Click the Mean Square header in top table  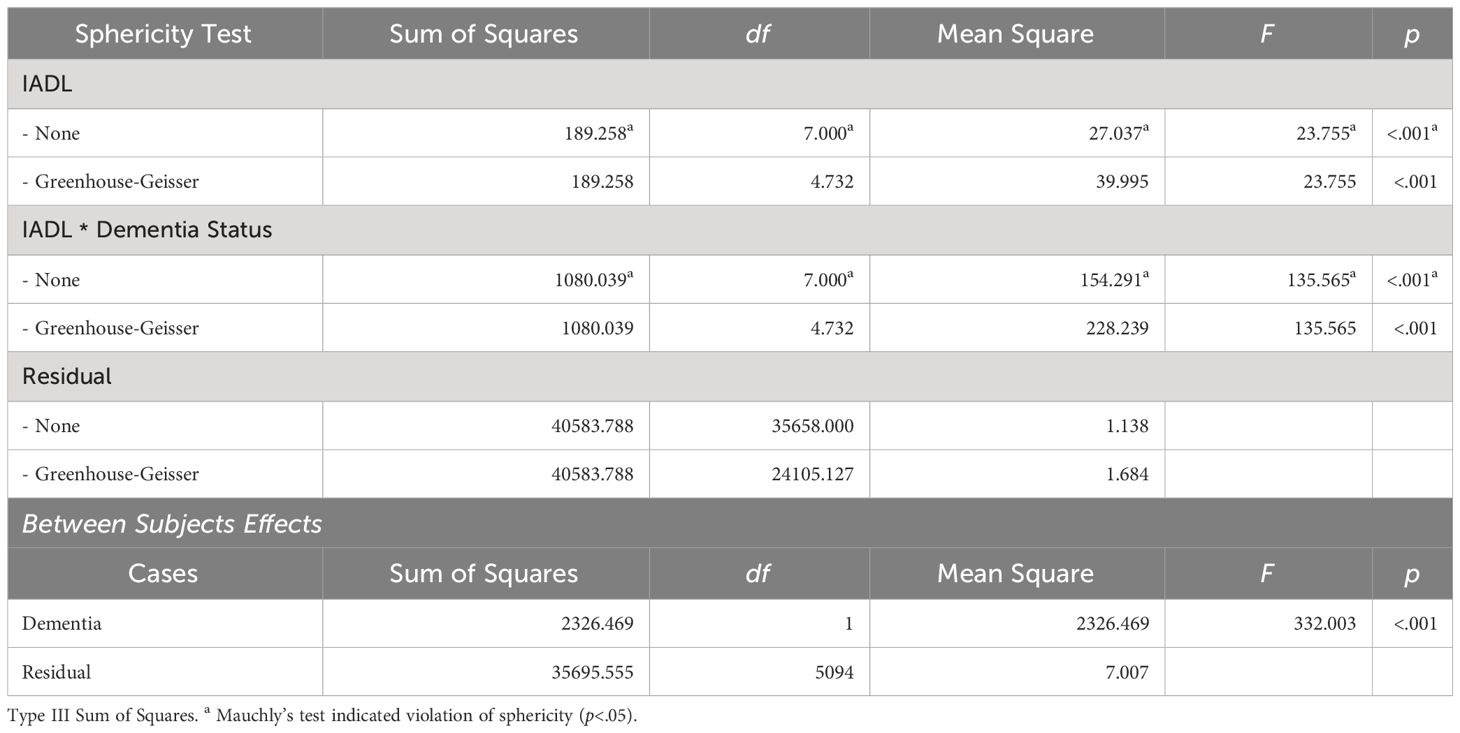click(x=1016, y=34)
